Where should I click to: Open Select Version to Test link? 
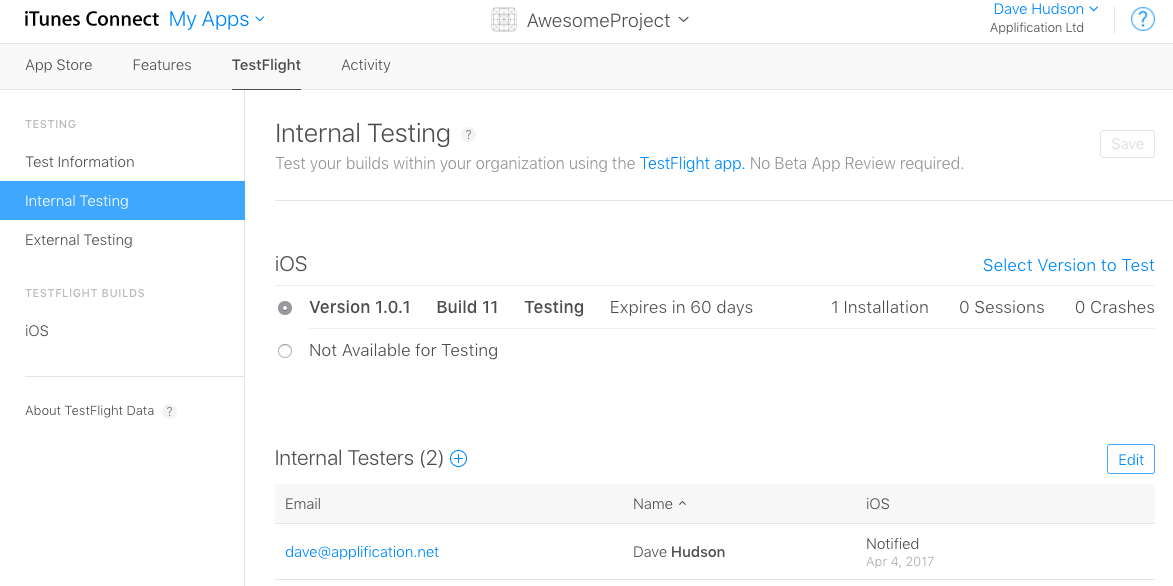click(1068, 265)
